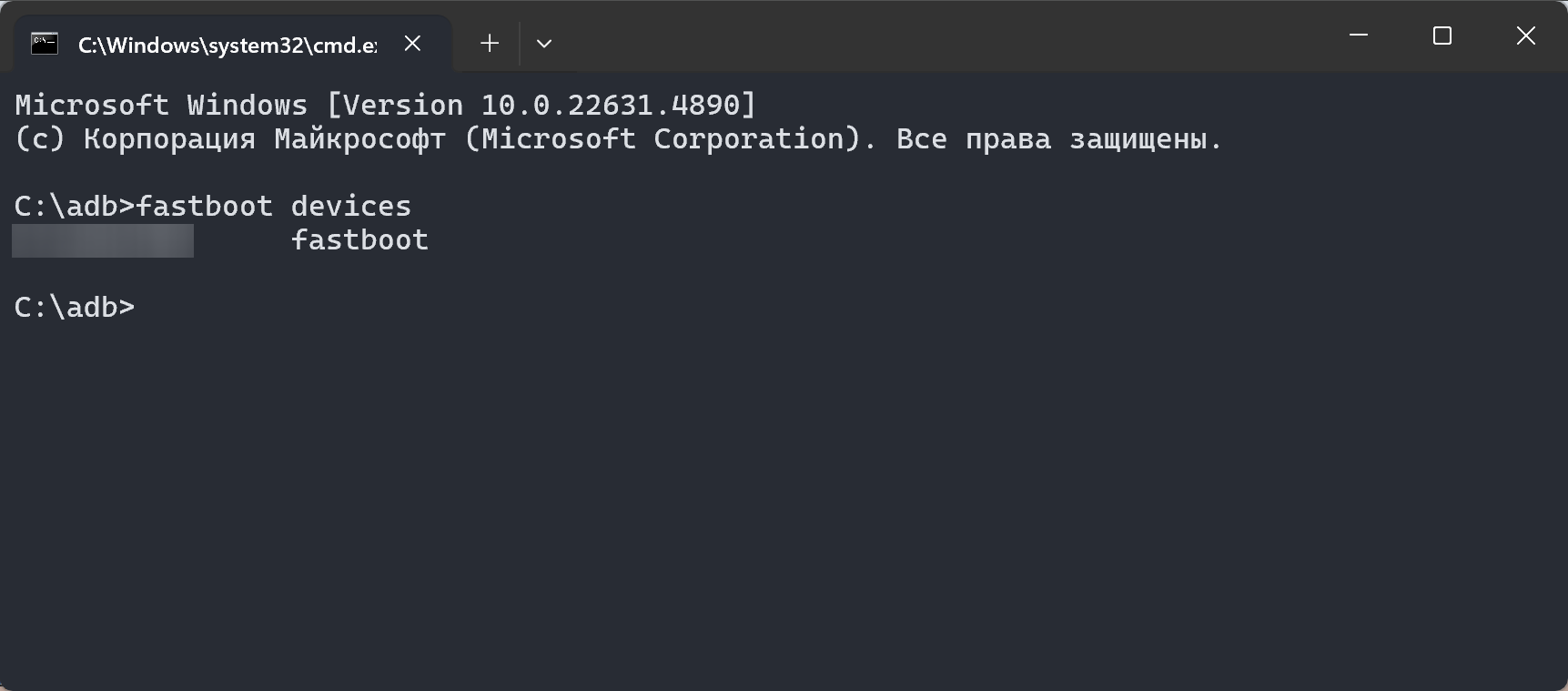
Task: Click the empty terminal area below prompt
Action: (783, 501)
